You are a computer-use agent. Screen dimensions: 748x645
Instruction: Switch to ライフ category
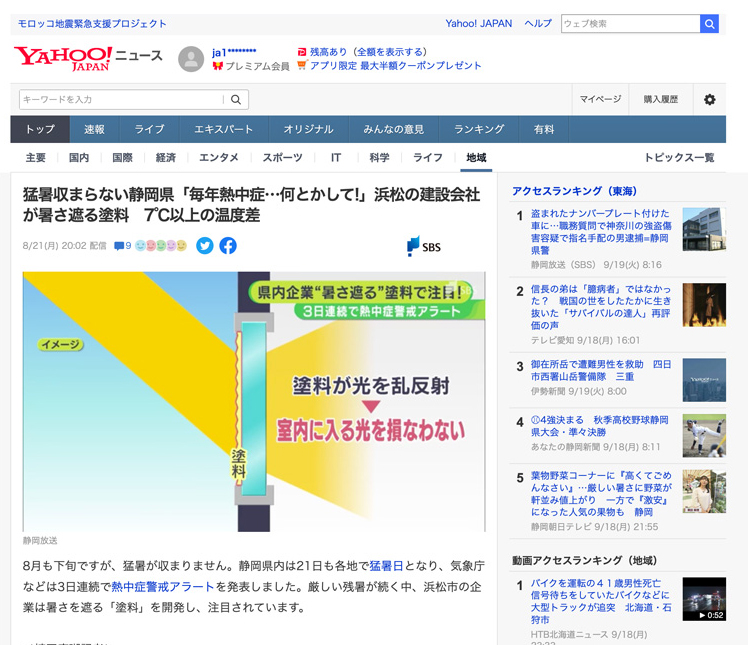click(x=427, y=157)
